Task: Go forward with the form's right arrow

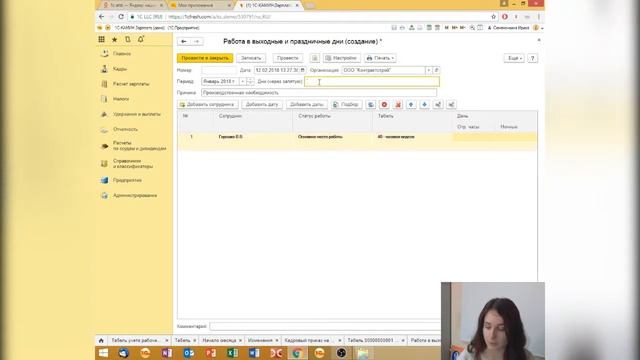Action: click(197, 41)
